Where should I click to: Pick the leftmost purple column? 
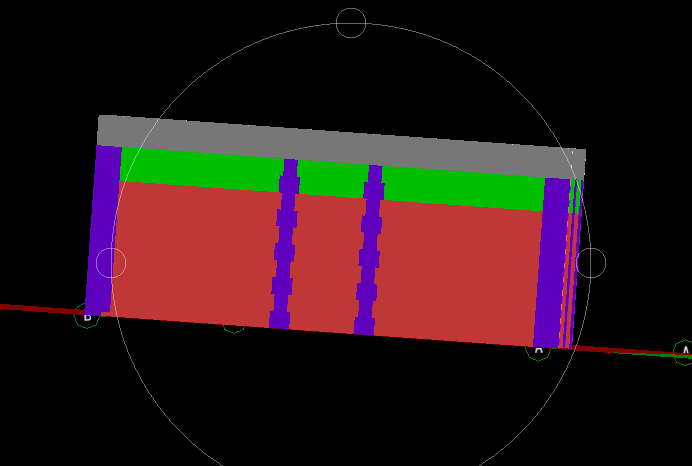[102, 229]
